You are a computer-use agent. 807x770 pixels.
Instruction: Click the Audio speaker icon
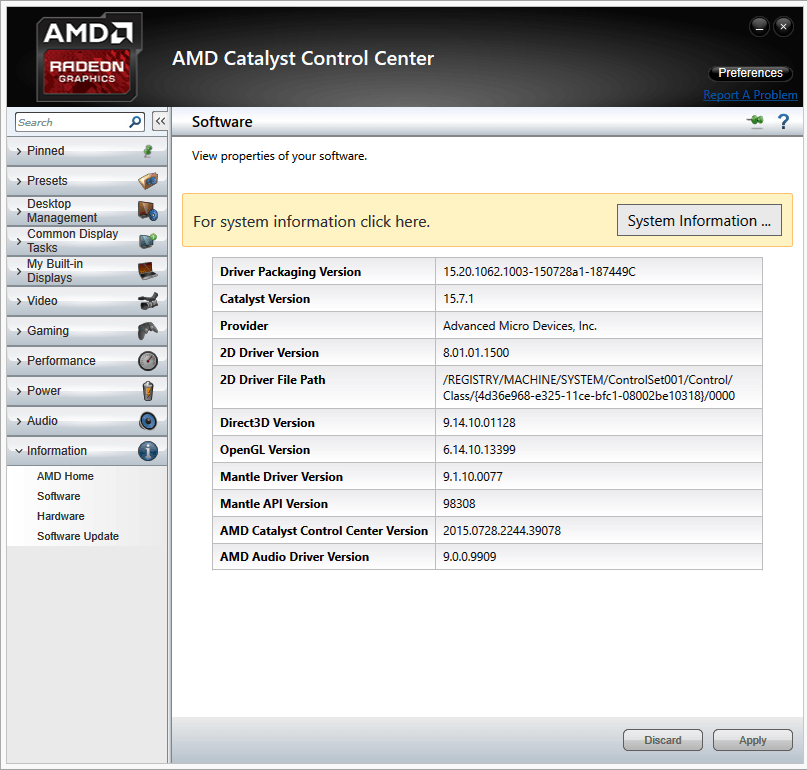coord(148,421)
